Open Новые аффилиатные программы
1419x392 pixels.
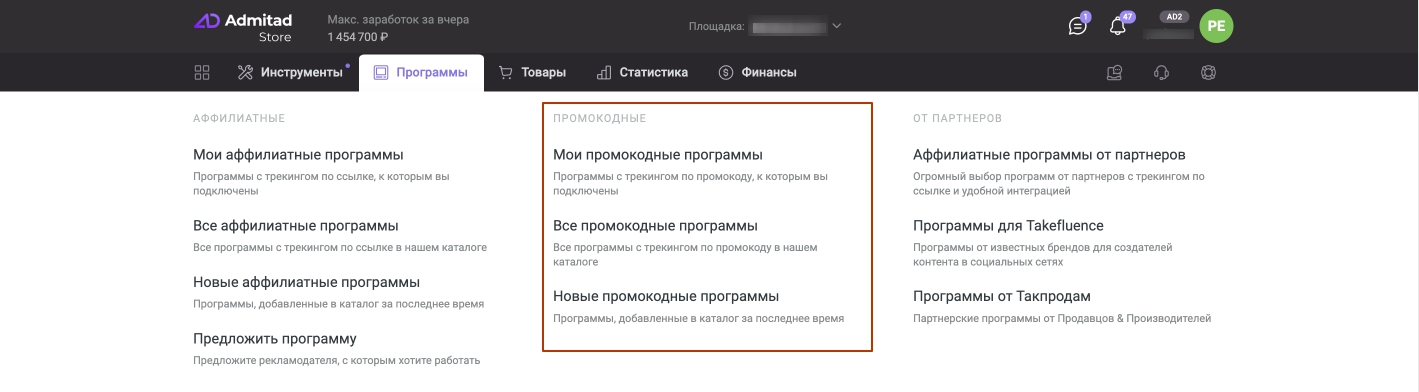coord(306,282)
